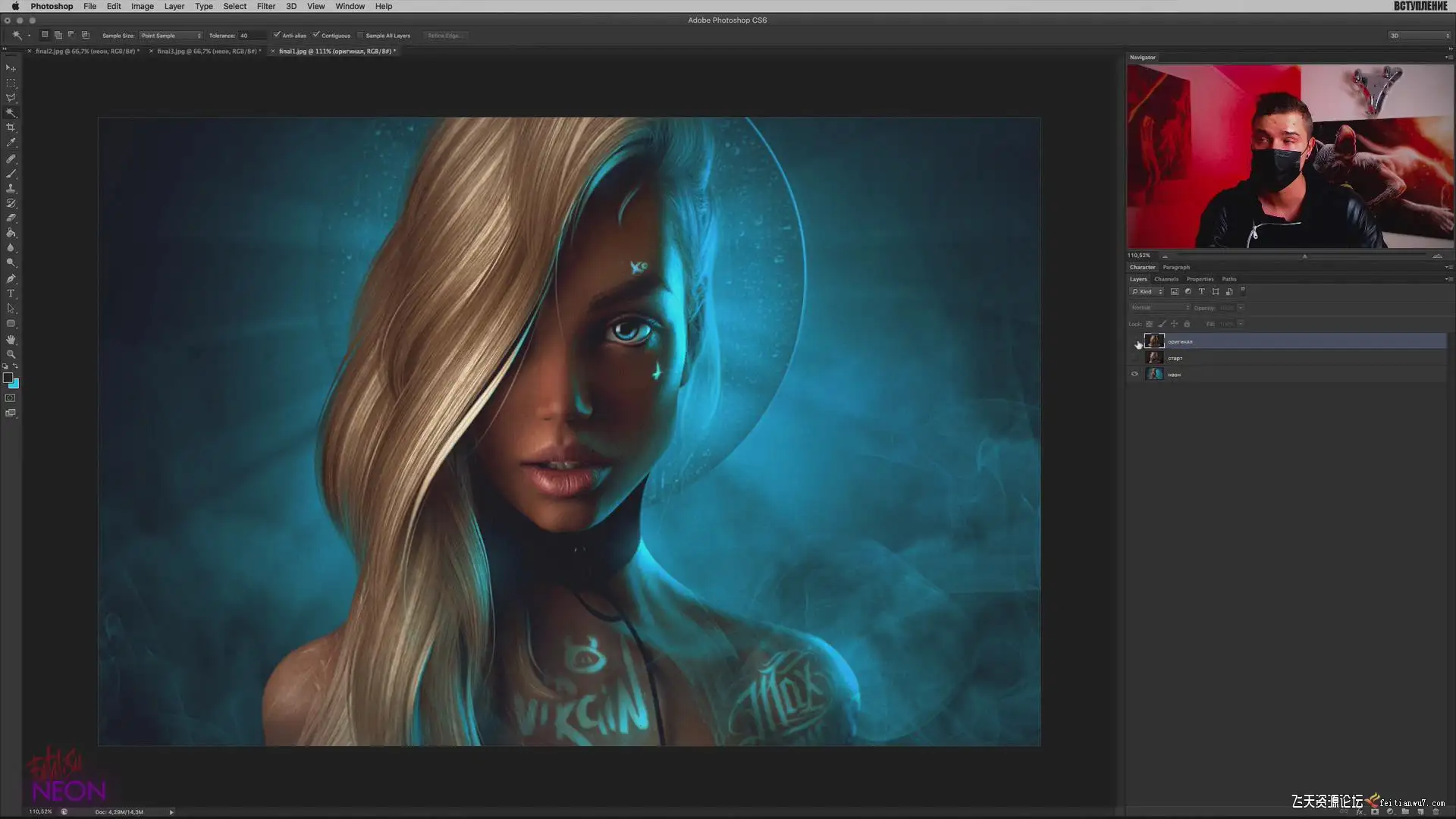Image resolution: width=1456 pixels, height=819 pixels.
Task: Click the Add to selection mode icon
Action: (x=58, y=35)
